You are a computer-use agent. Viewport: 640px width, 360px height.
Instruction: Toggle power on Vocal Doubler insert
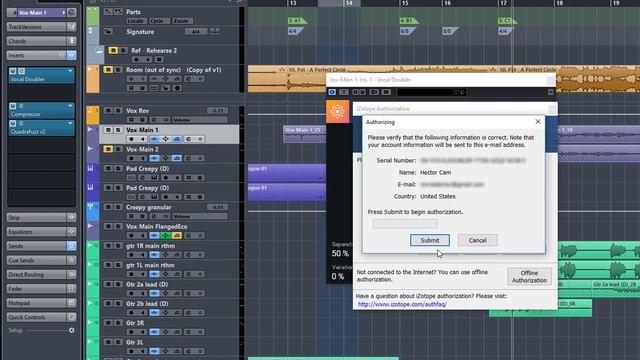(13, 71)
